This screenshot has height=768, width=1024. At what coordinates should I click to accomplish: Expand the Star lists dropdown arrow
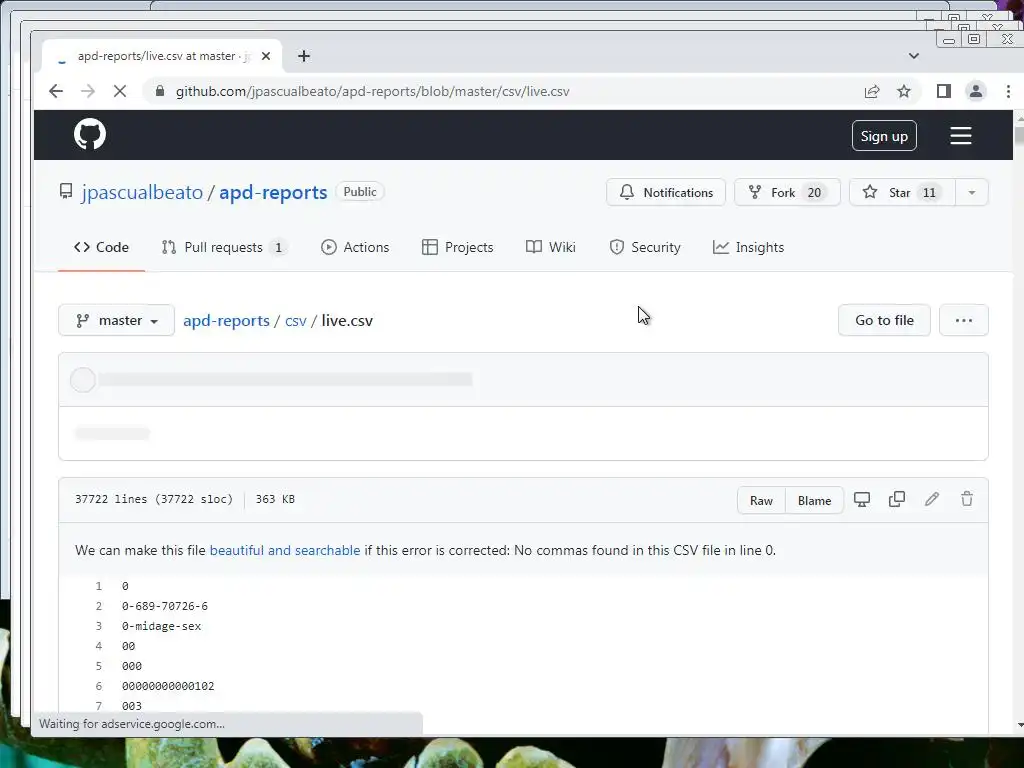[971, 193]
